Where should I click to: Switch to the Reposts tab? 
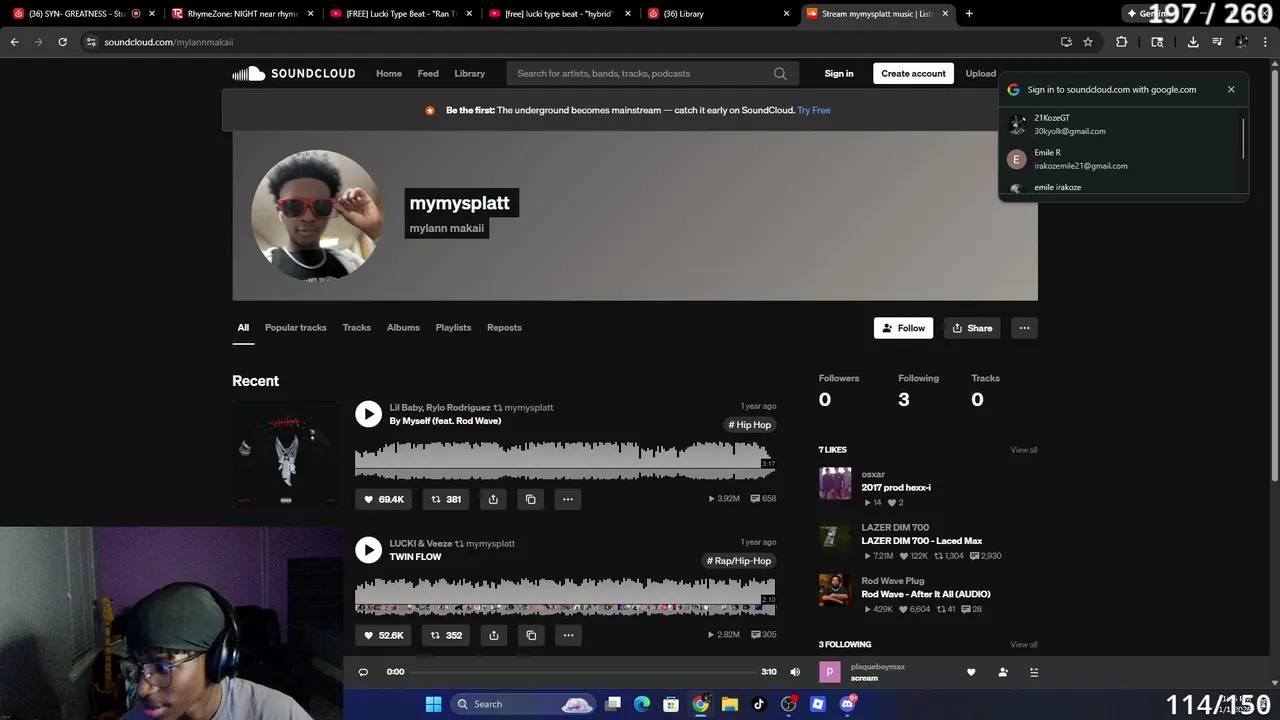pos(504,328)
